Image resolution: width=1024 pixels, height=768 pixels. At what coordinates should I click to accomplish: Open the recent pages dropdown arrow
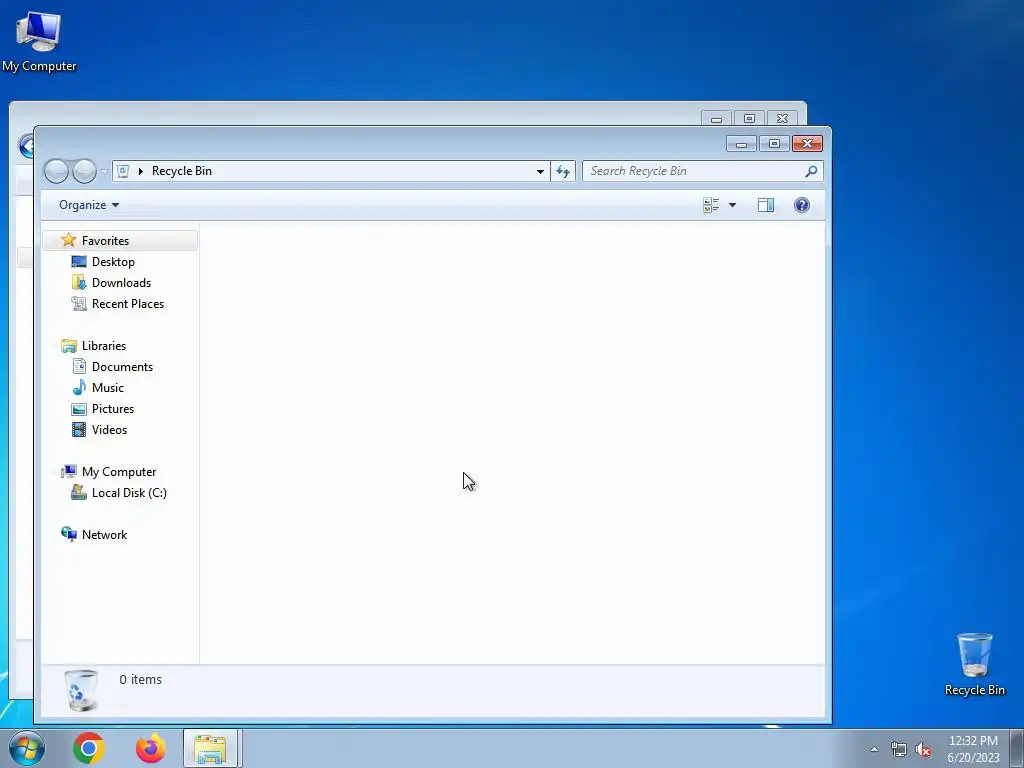tap(104, 172)
